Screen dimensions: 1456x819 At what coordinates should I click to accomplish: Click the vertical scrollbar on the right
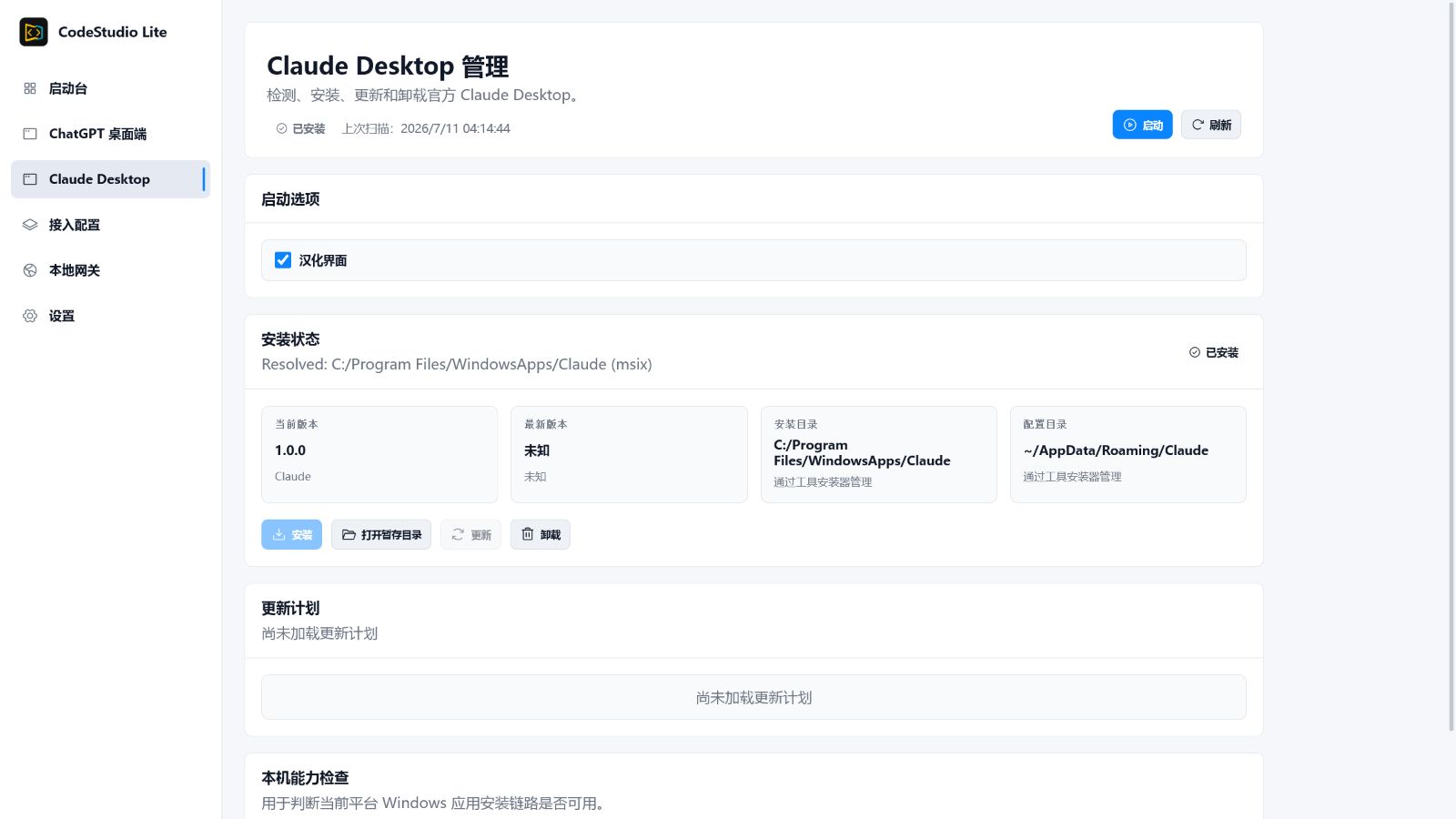coord(1451,366)
